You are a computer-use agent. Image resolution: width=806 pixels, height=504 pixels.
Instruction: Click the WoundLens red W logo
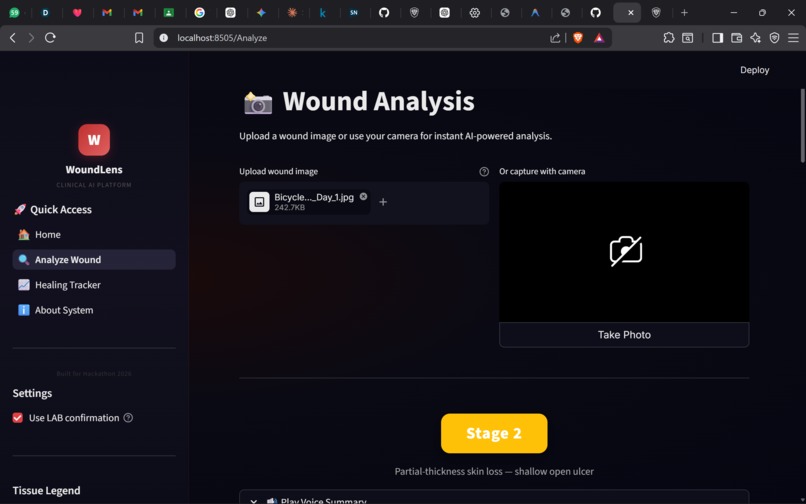94,139
